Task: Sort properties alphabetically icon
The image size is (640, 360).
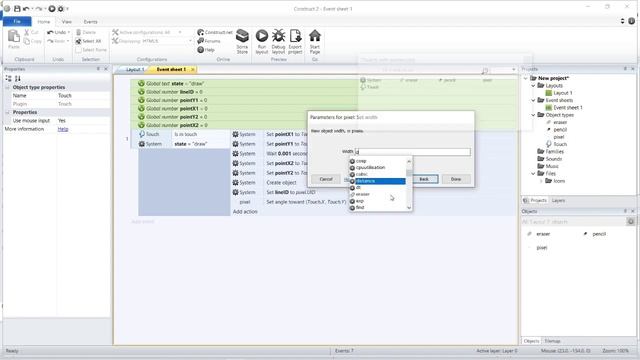Action: [x=18, y=78]
